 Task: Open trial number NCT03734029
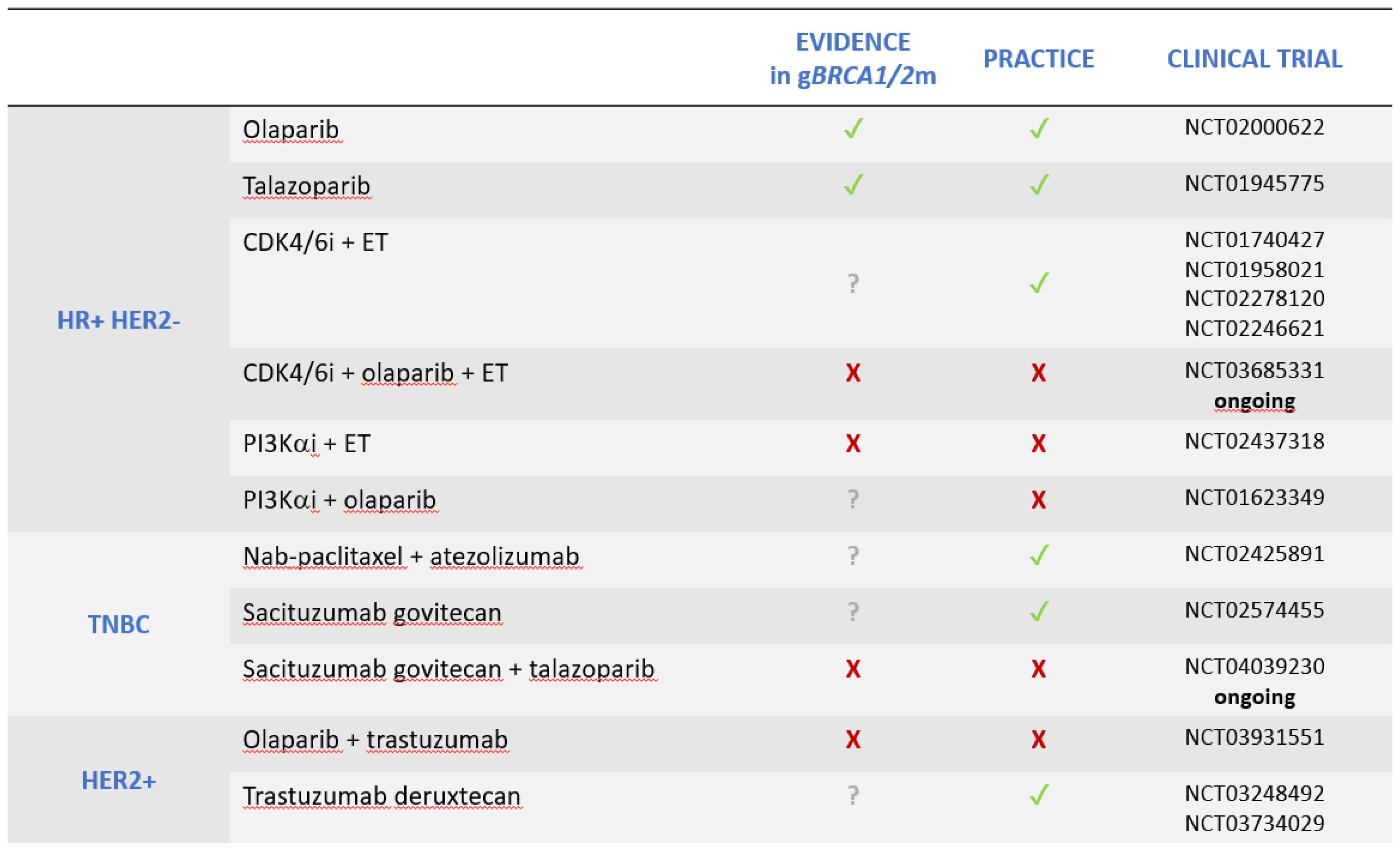click(x=1255, y=823)
